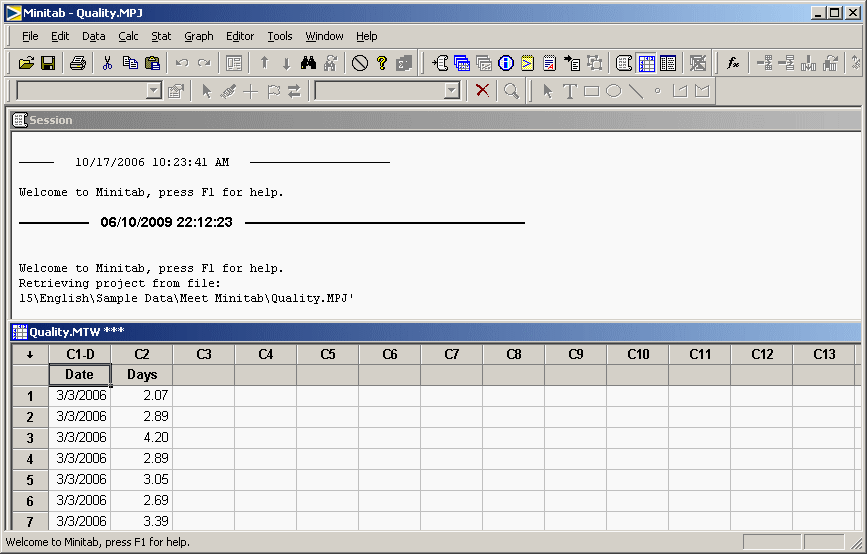Click the Cut scissors icon
Image resolution: width=867 pixels, height=554 pixels.
click(107, 63)
